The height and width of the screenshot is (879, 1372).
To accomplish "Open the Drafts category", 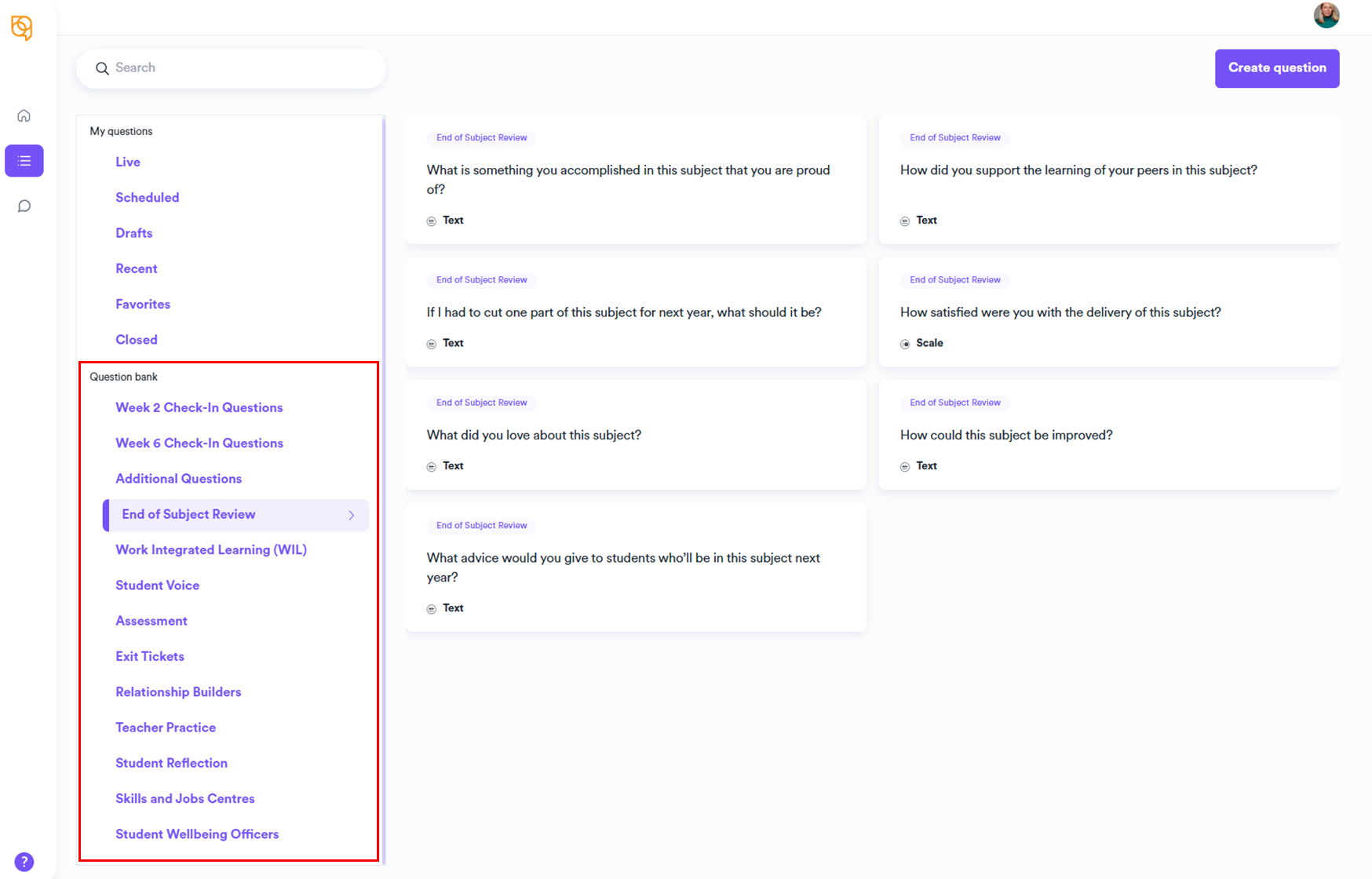I will click(134, 233).
